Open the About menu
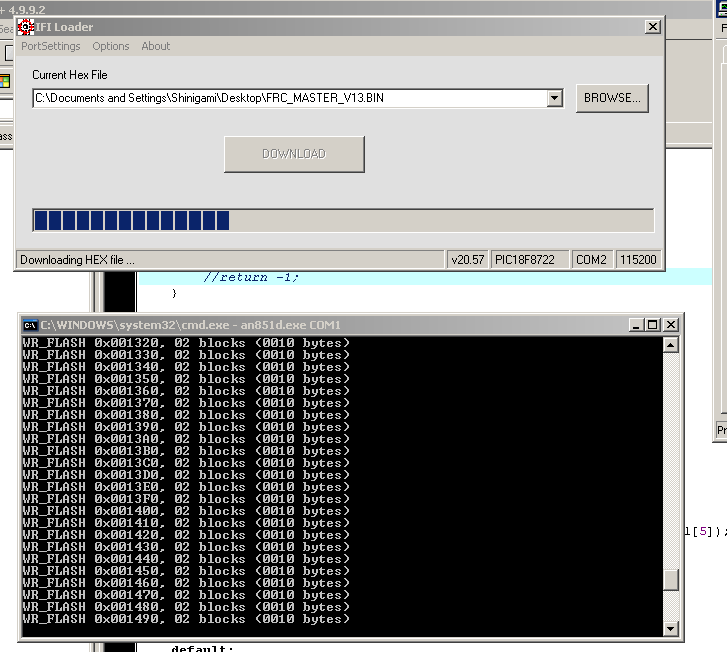 155,46
